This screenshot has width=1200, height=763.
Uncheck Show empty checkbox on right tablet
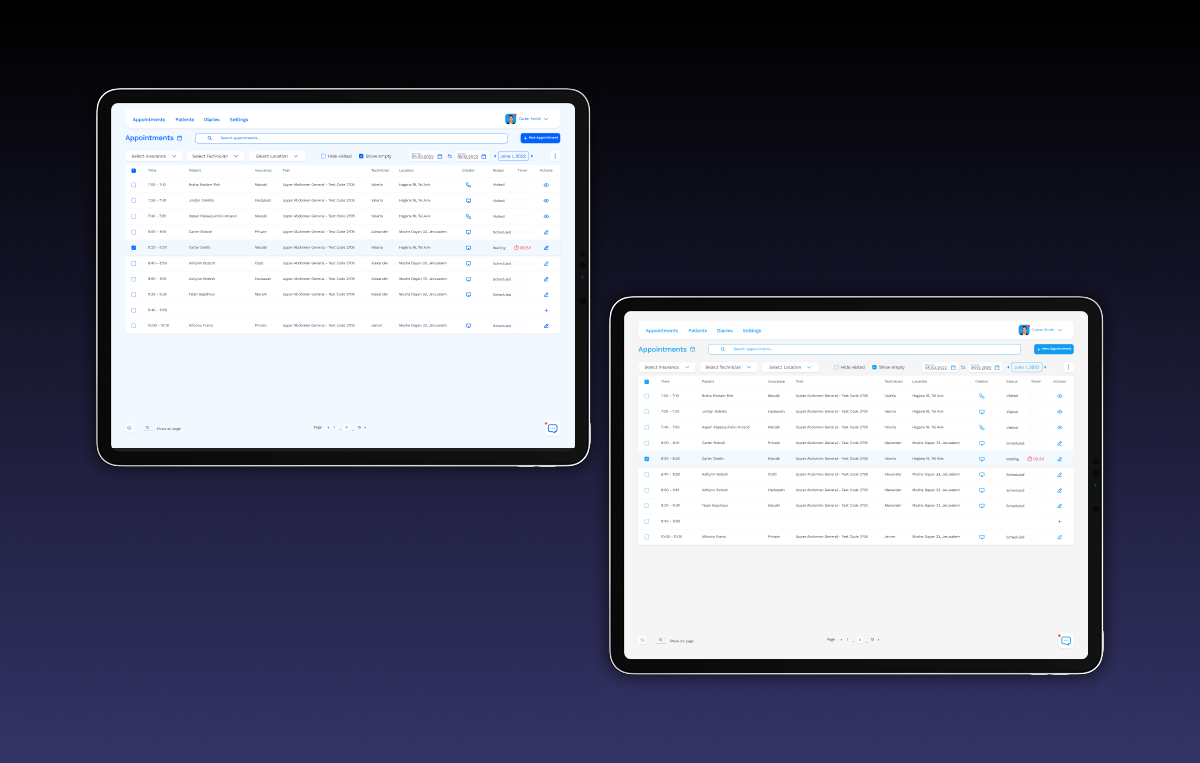click(874, 367)
